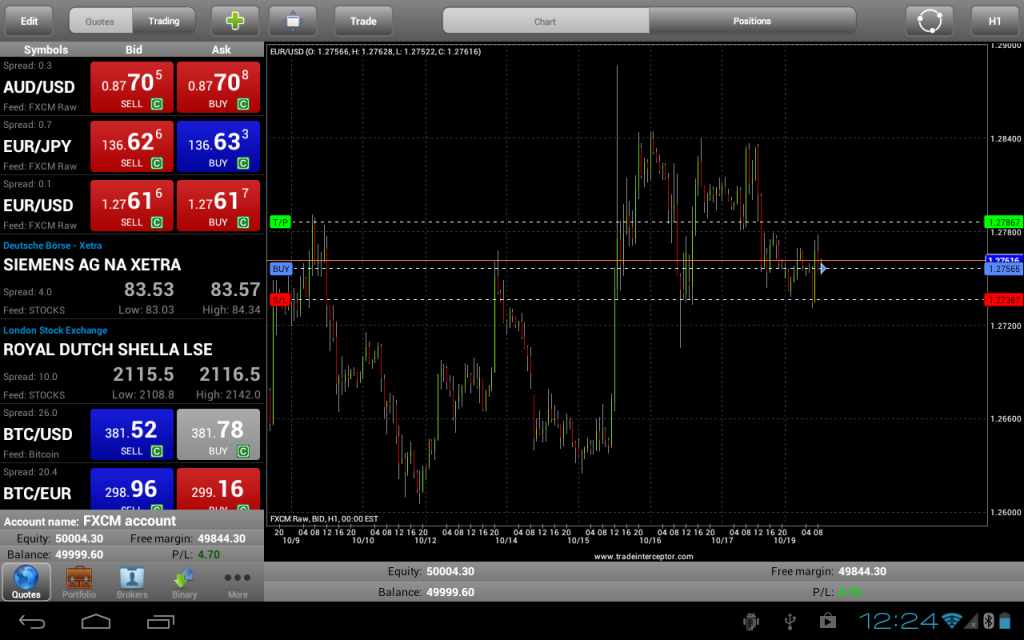The width and height of the screenshot is (1024, 640).
Task: Toggle the green C box on AUD/USD Sell
Action: (x=157, y=104)
